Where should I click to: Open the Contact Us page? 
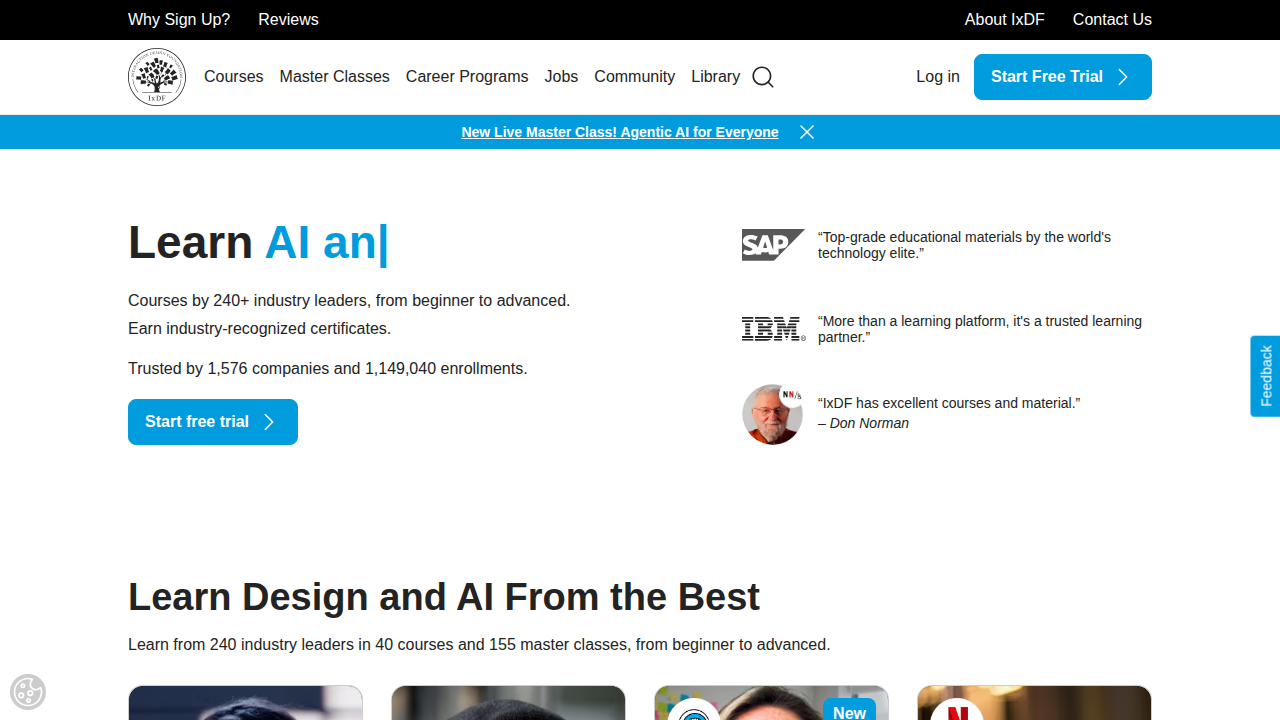coord(1112,20)
